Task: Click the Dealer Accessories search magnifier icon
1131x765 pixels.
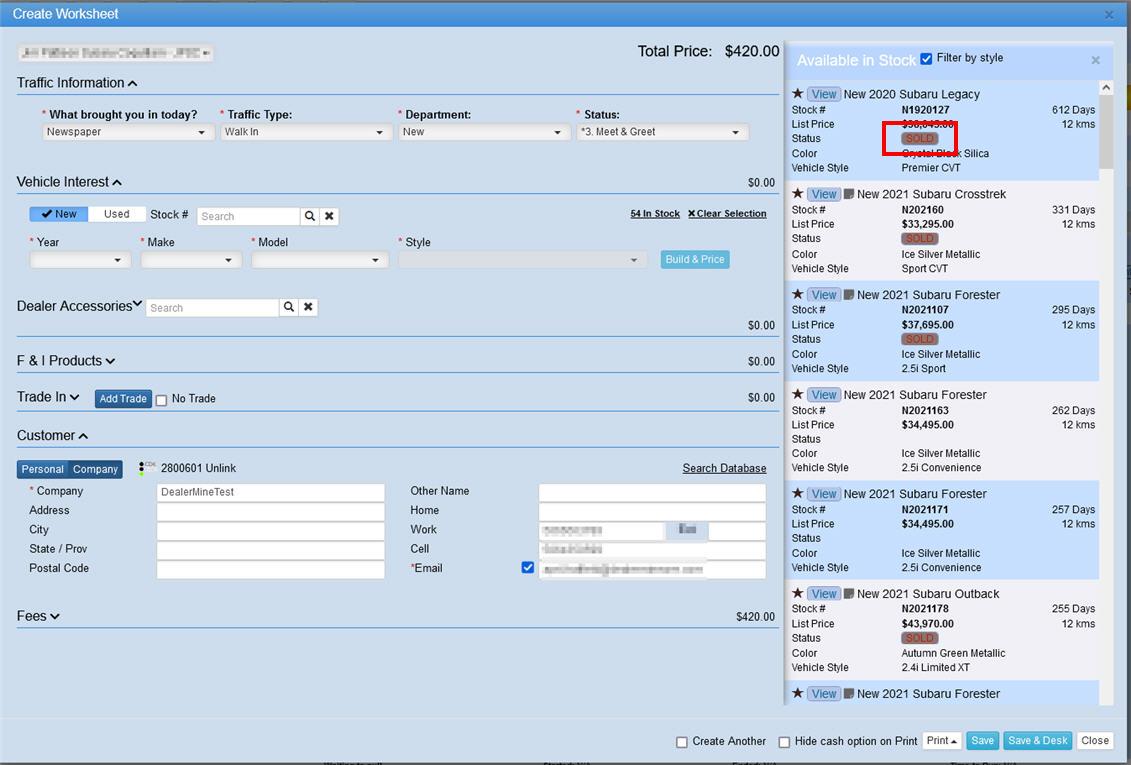Action: [289, 307]
